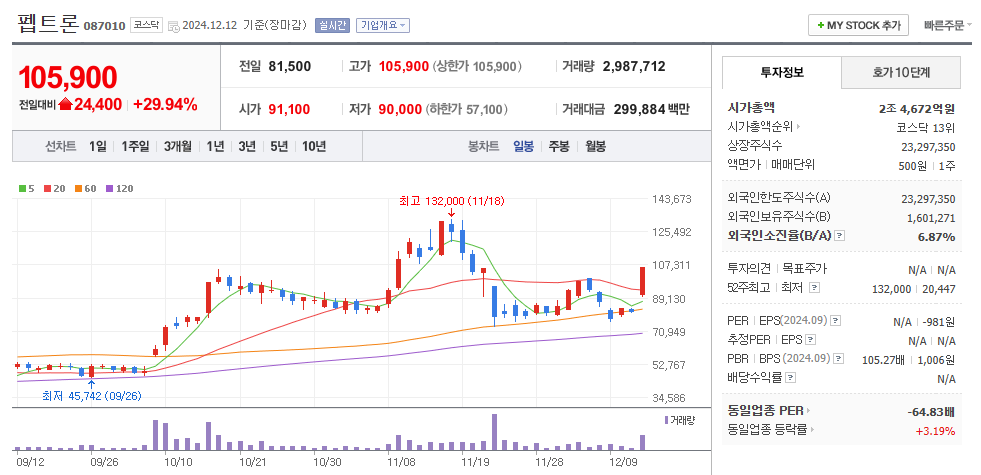Click the 배당수익률 help question icon
This screenshot has width=981, height=475.
(x=791, y=377)
